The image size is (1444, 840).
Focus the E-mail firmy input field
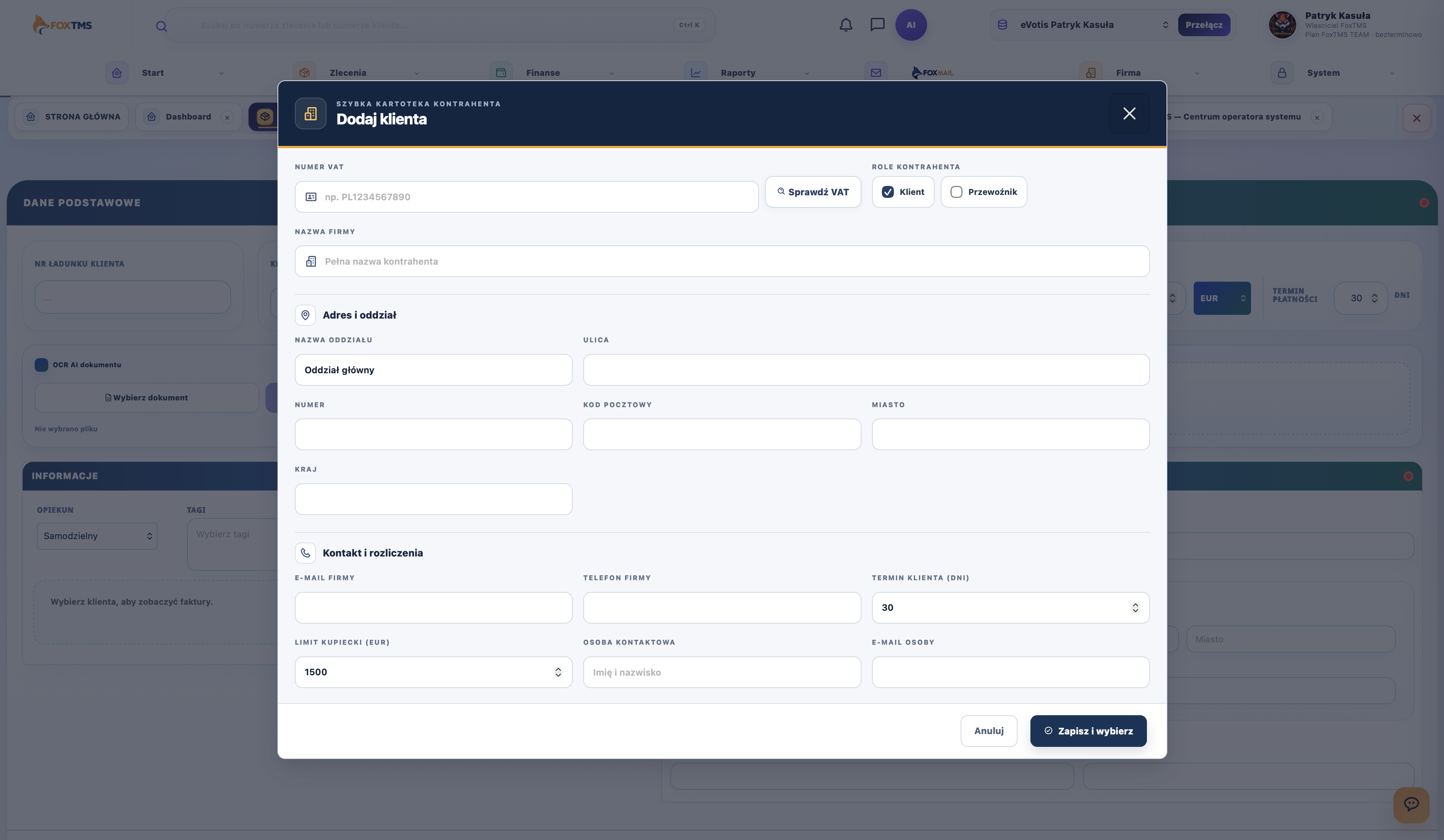433,608
